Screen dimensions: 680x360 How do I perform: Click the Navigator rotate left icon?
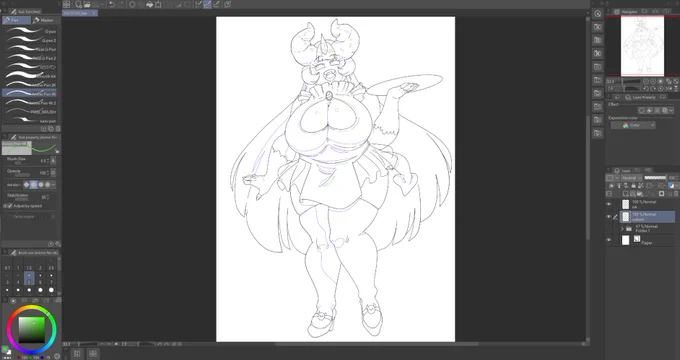646,88
